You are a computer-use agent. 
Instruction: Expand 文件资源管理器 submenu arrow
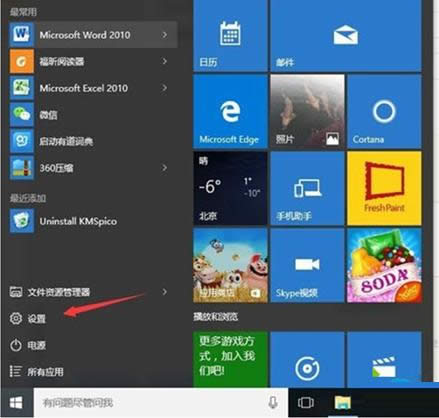click(x=164, y=292)
